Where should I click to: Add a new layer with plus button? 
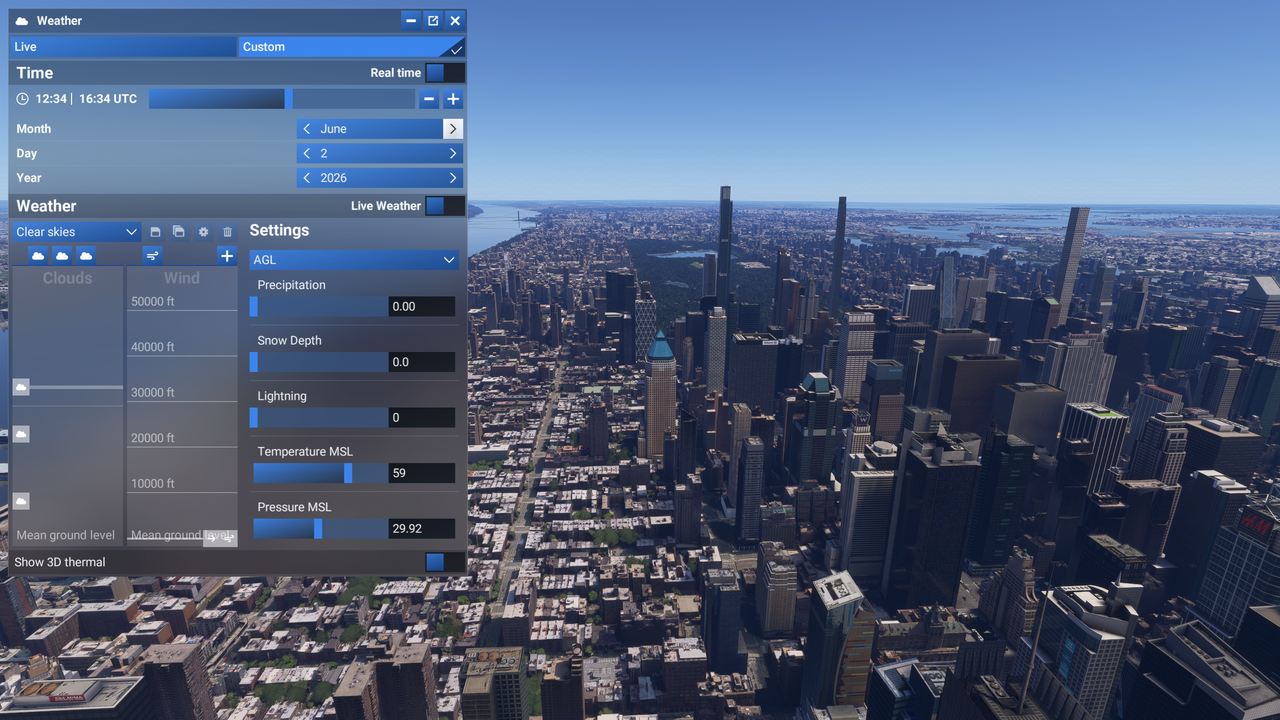[x=227, y=256]
